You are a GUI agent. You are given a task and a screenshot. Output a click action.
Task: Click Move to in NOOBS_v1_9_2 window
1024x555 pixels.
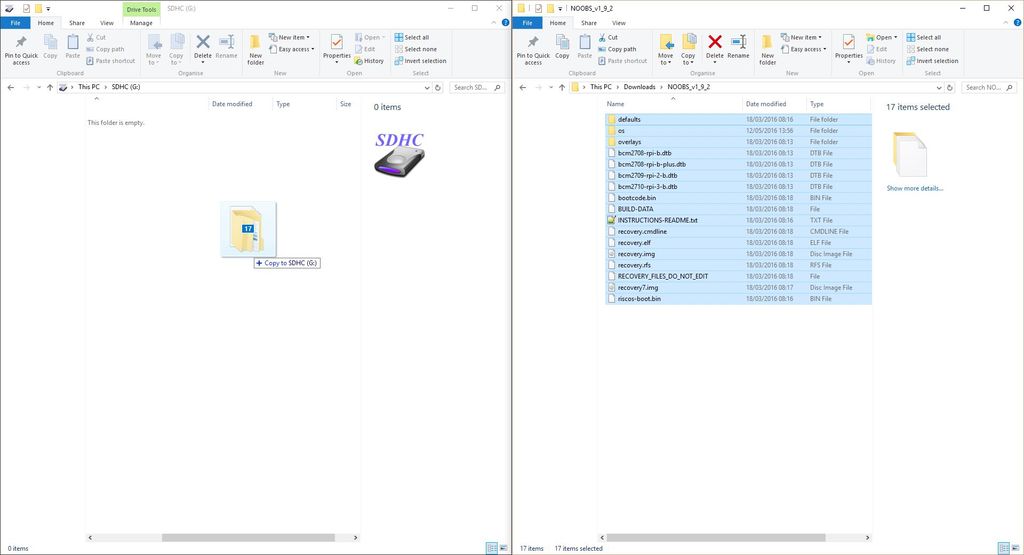point(665,49)
